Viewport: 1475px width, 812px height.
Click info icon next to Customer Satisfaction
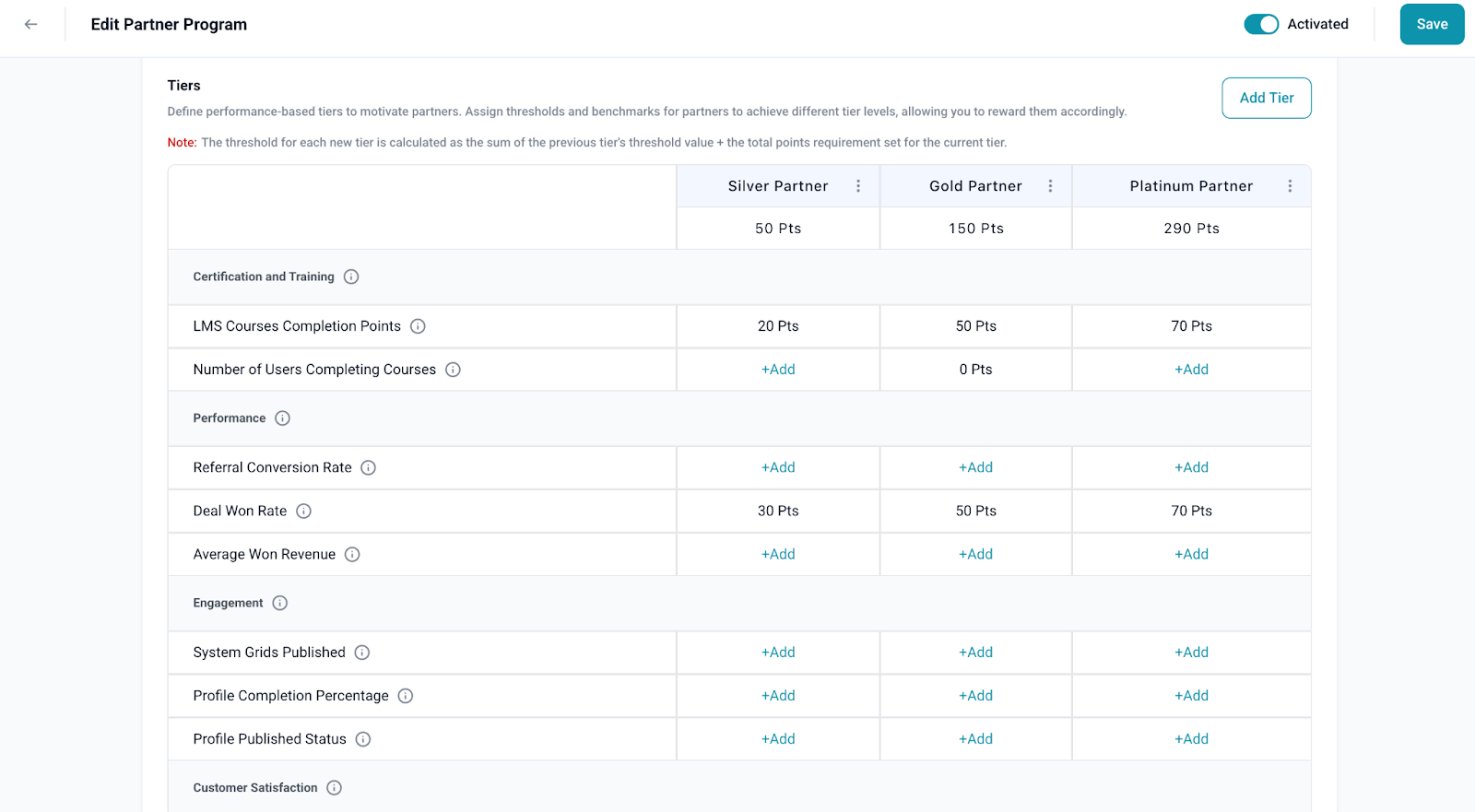(x=334, y=788)
